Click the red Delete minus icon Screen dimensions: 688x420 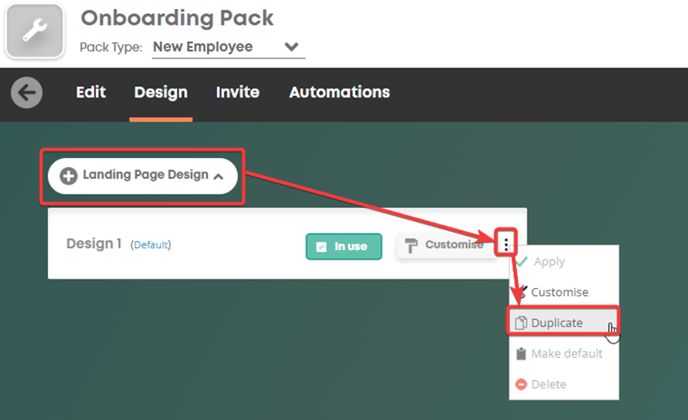coord(521,384)
